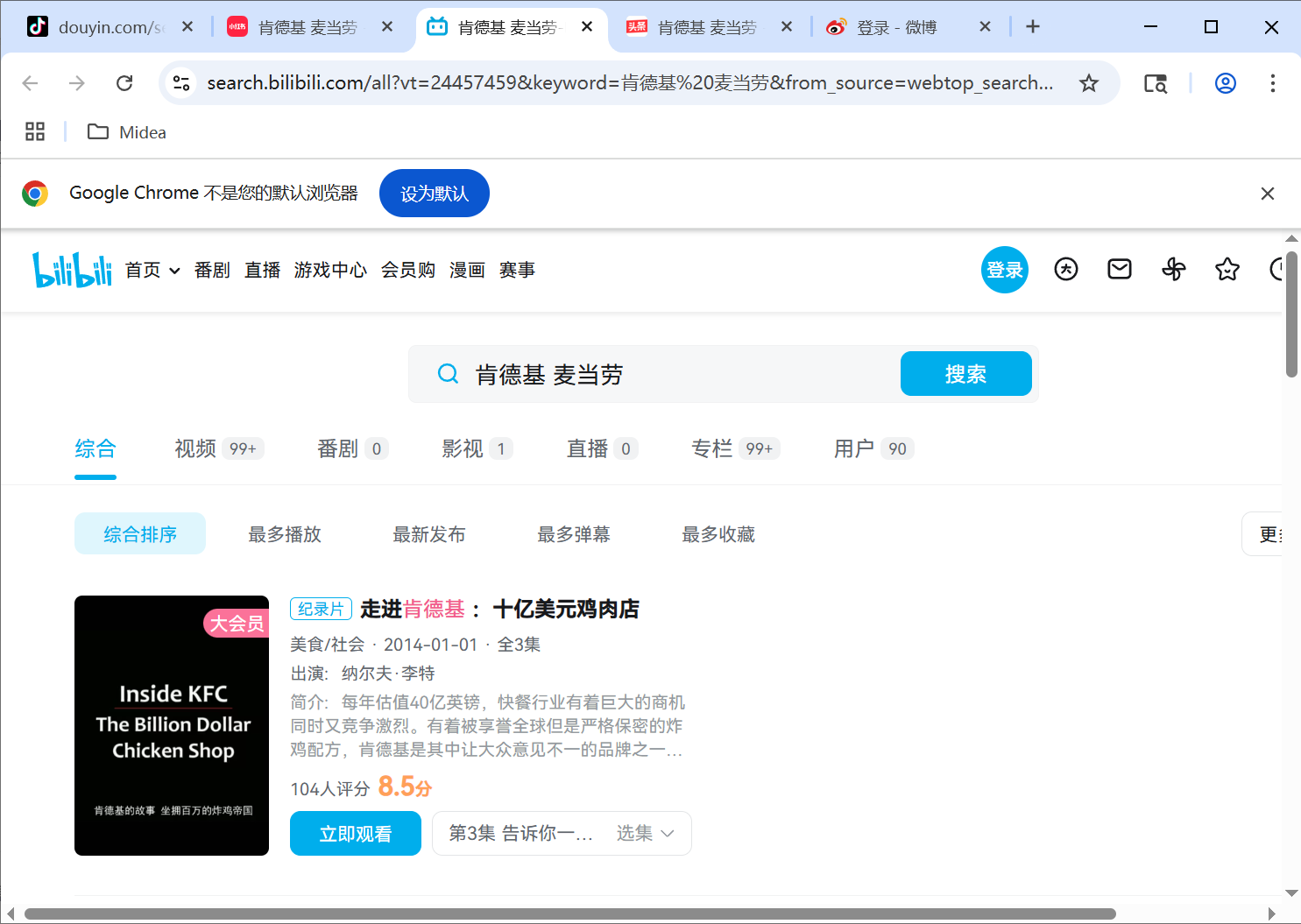Open the Chrome profile icon

[1226, 83]
